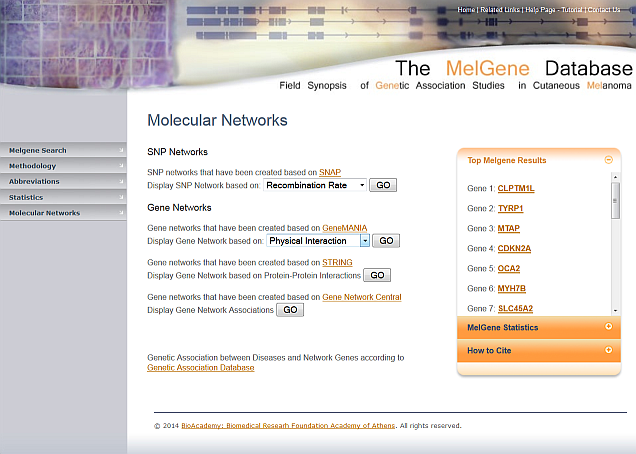The height and width of the screenshot is (454, 636).
Task: Open the Abbreviations sidebar item
Action: click(x=63, y=181)
